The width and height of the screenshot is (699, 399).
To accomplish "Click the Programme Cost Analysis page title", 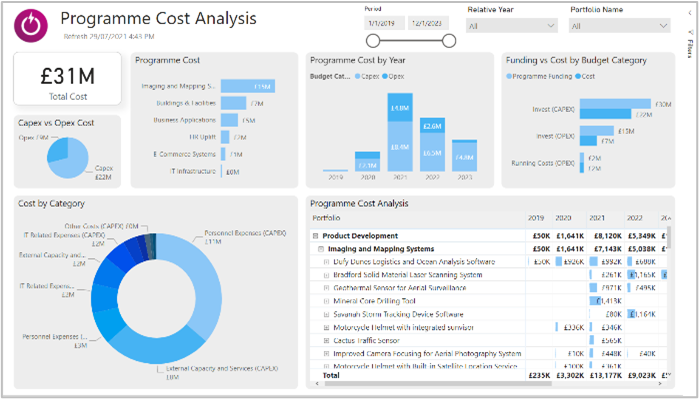I will click(158, 18).
